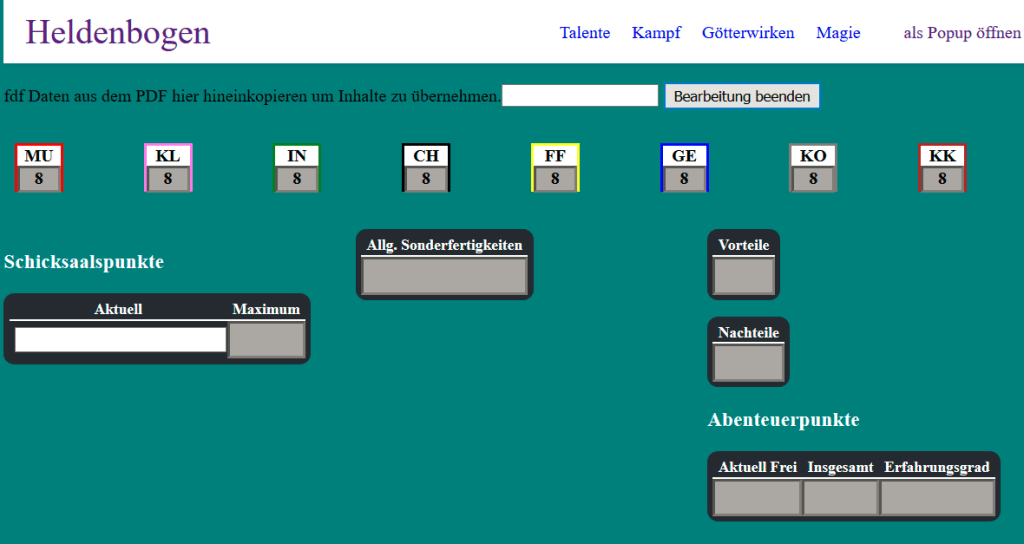Click the CH attribute value field
This screenshot has width=1024, height=544.
click(x=426, y=179)
